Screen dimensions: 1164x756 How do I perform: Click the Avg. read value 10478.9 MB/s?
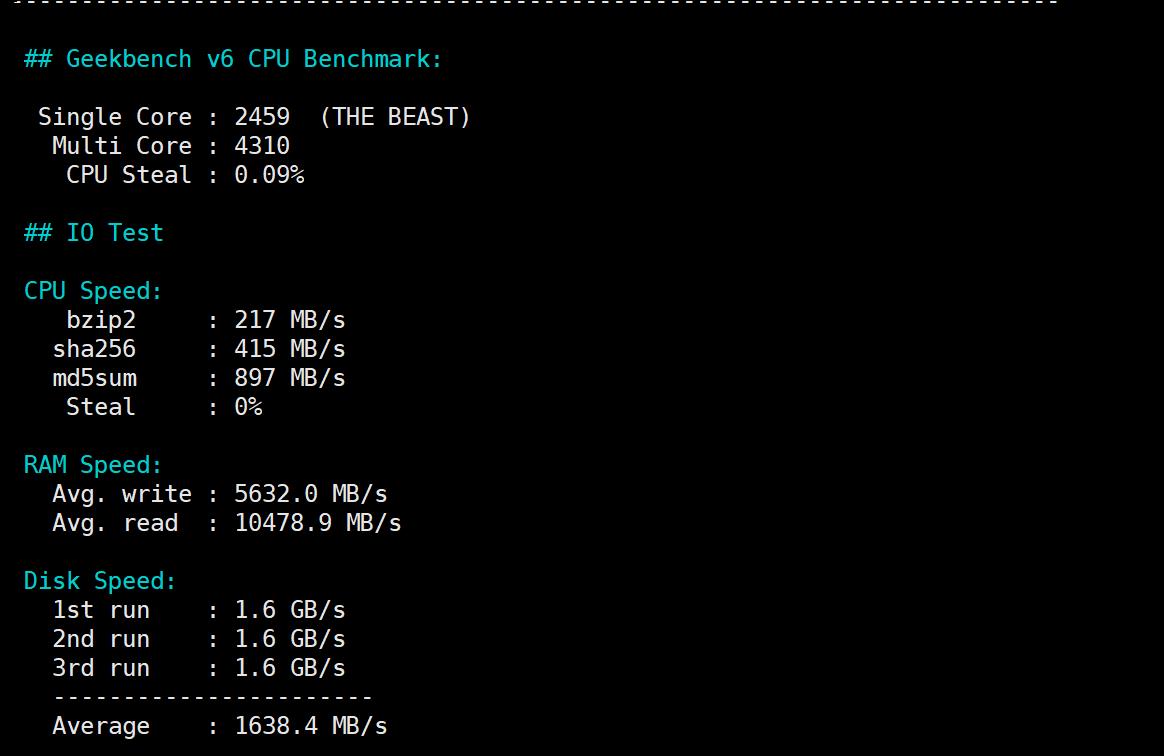pos(318,523)
